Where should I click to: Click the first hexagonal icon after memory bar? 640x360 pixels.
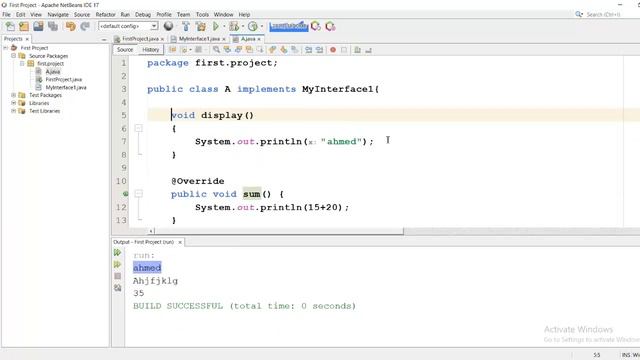(316, 27)
